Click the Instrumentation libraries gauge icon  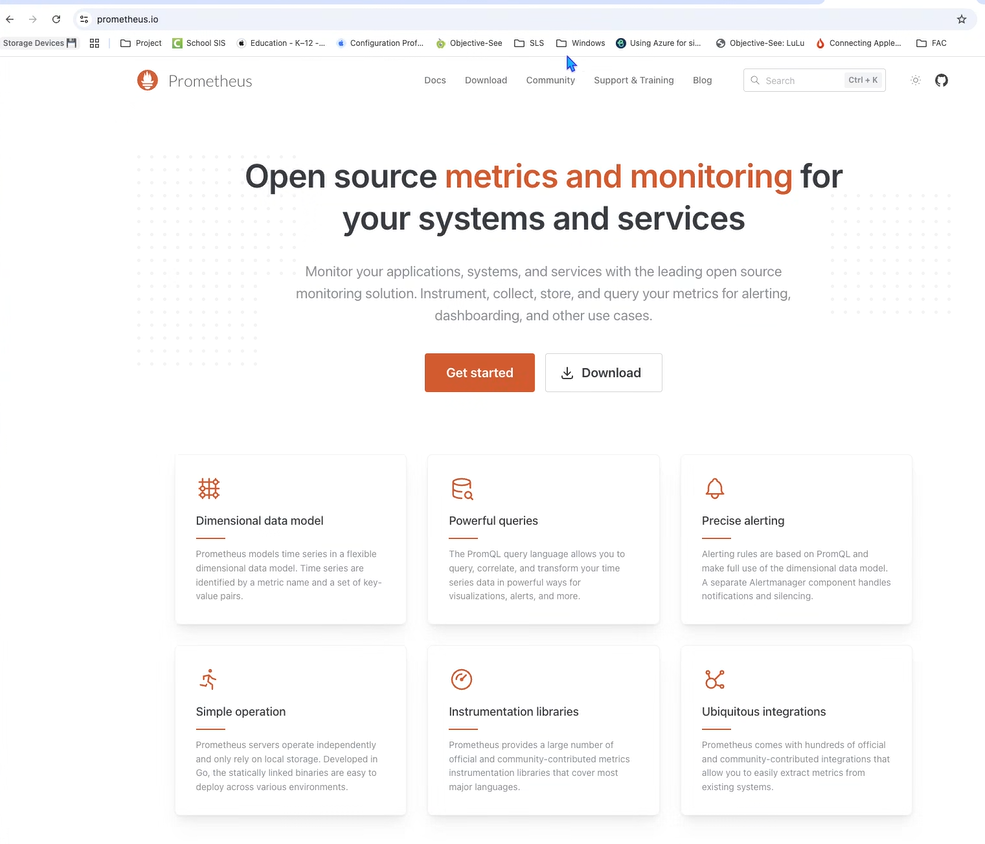461,680
